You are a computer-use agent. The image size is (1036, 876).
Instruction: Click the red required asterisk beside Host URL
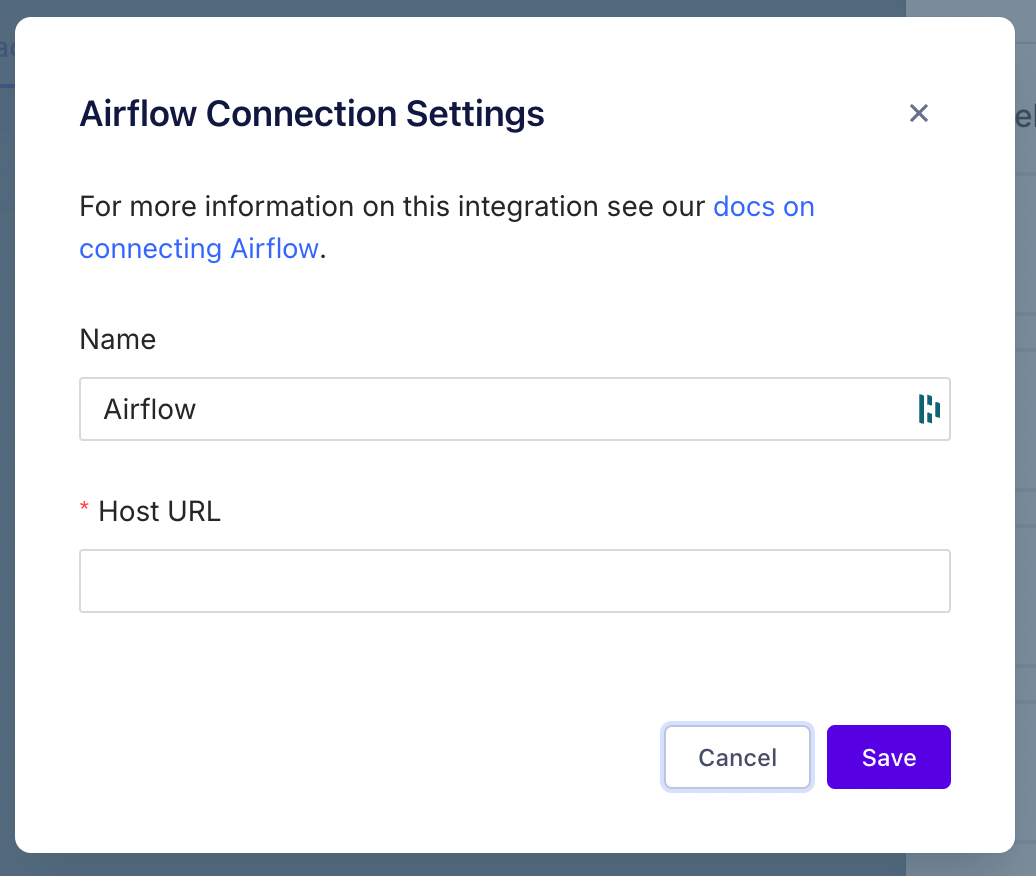click(x=84, y=508)
